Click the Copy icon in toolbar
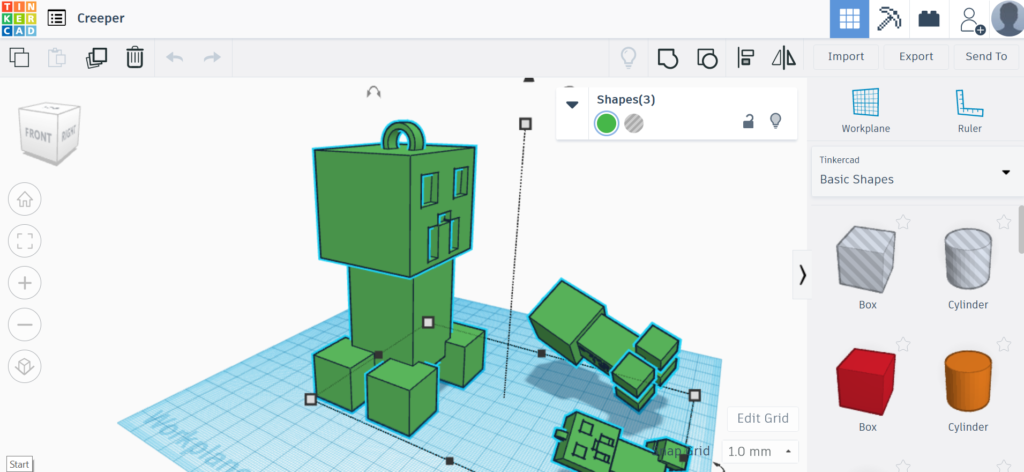1024x472 pixels. point(19,57)
